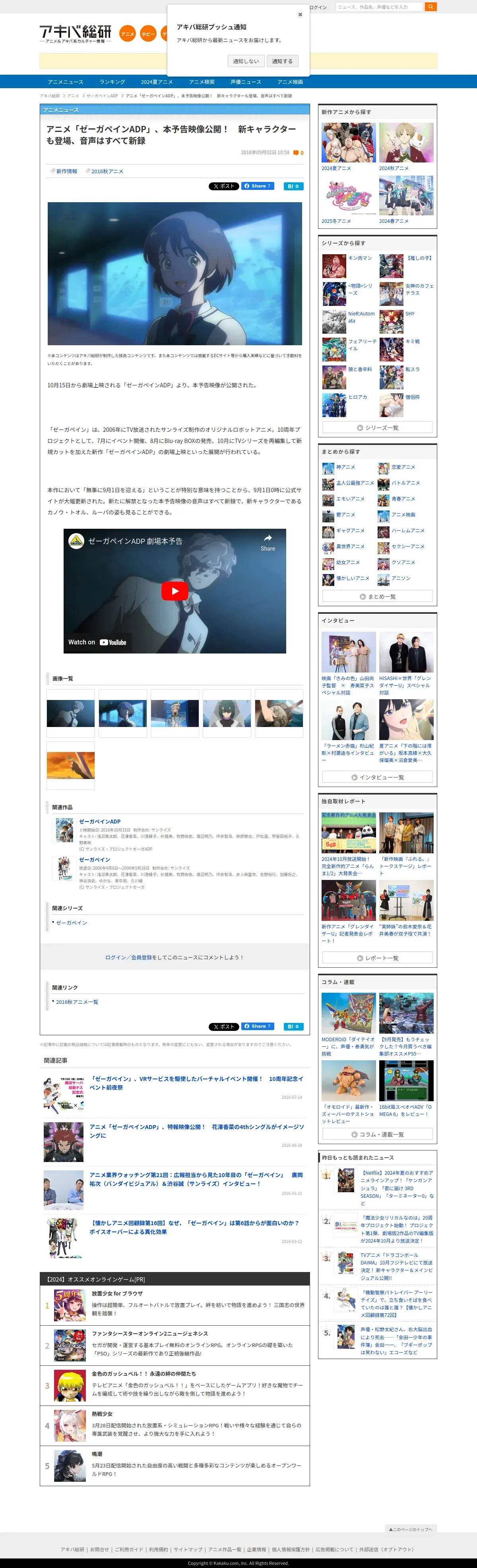Image resolution: width=477 pixels, height=1568 pixels.
Task: Click the 通知しない button
Action: [246, 61]
